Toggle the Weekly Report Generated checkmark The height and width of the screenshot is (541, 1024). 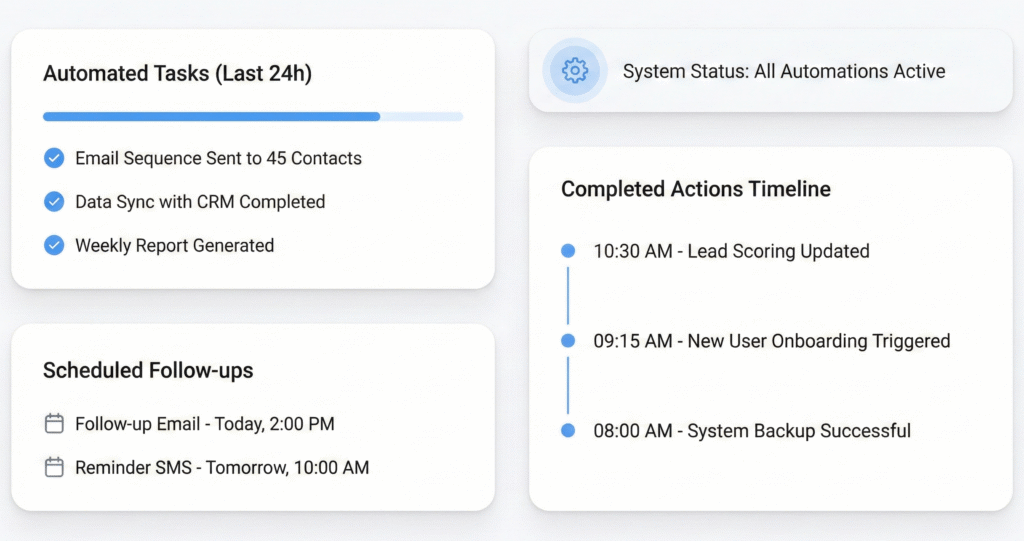[x=54, y=245]
